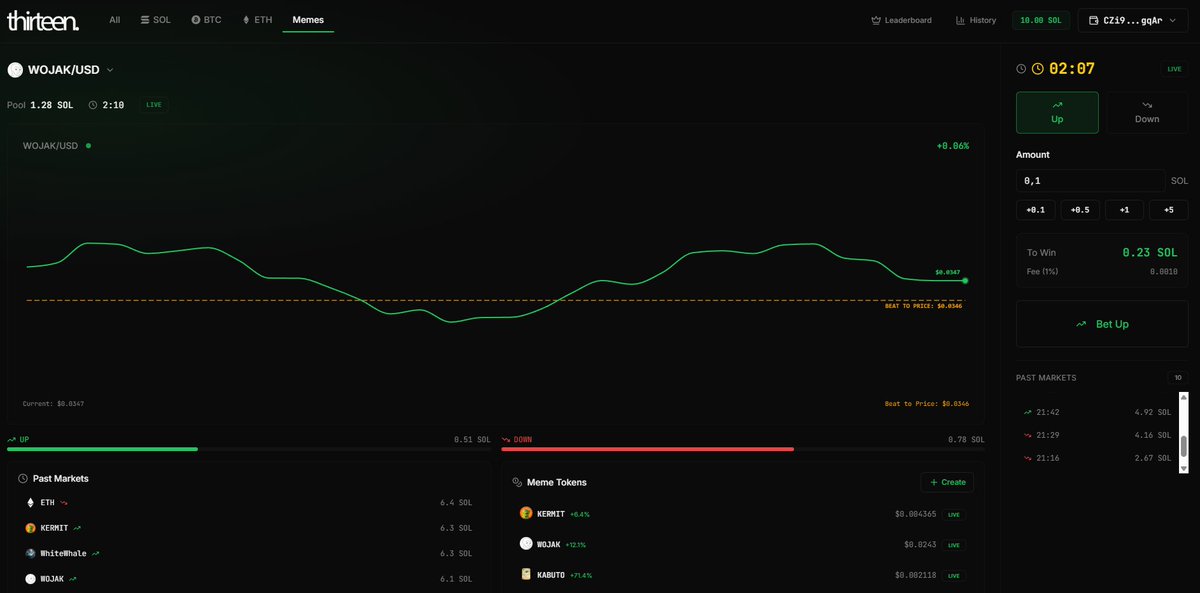Viewport: 1200px width, 593px height.
Task: Click the thirteen logo
Action: coord(43,20)
